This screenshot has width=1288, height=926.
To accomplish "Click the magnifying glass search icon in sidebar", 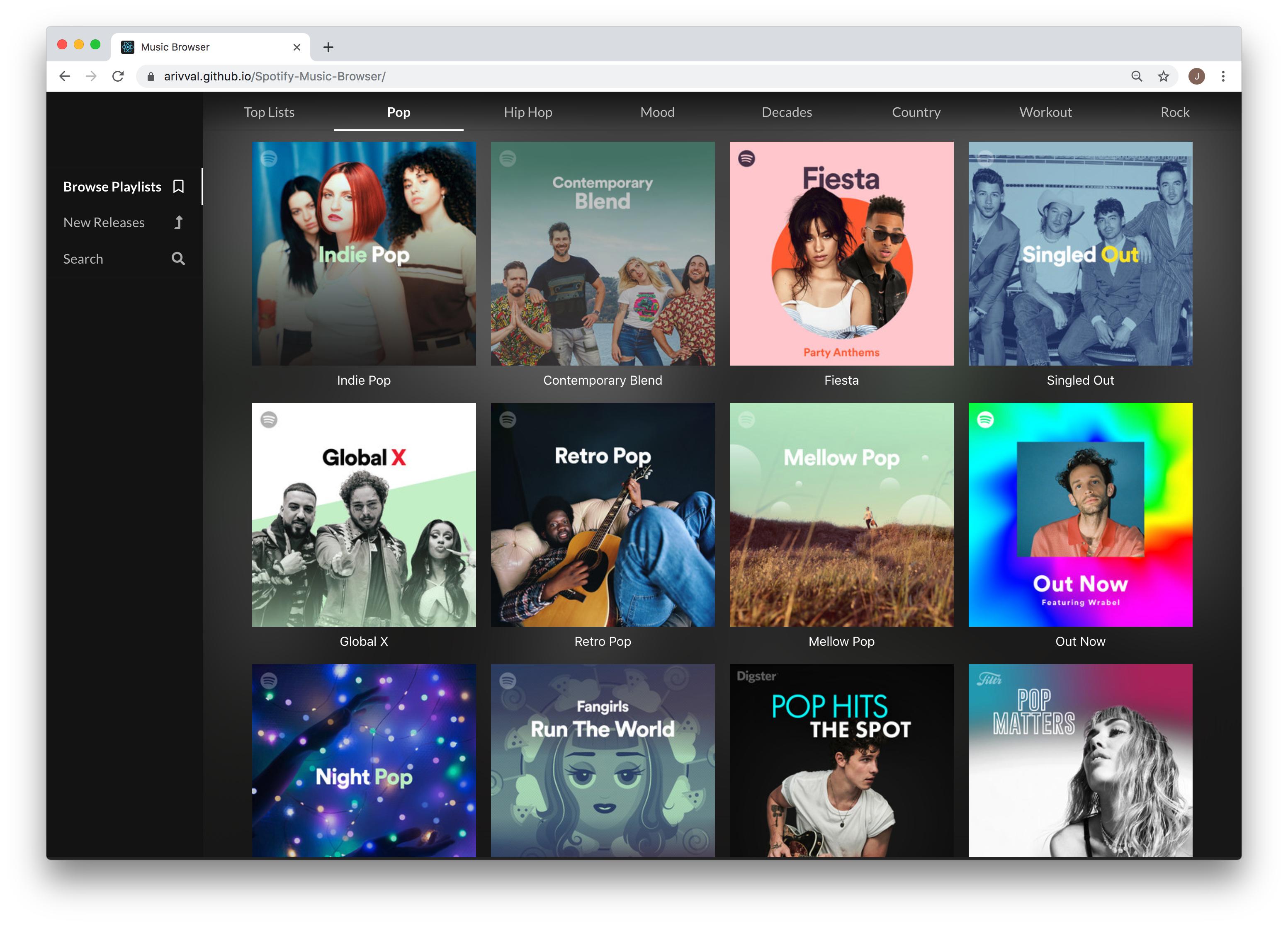I will [178, 259].
